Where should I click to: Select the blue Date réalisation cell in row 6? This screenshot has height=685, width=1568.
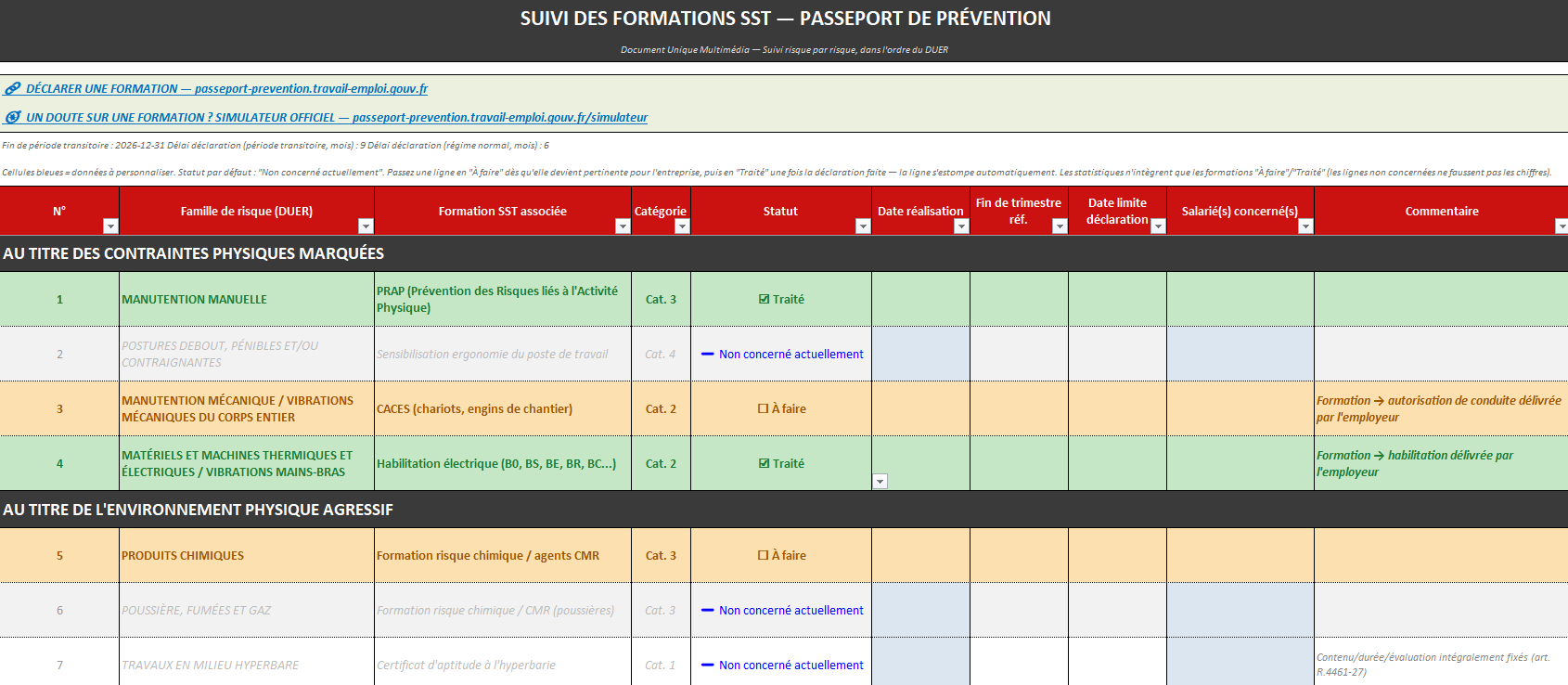point(920,610)
